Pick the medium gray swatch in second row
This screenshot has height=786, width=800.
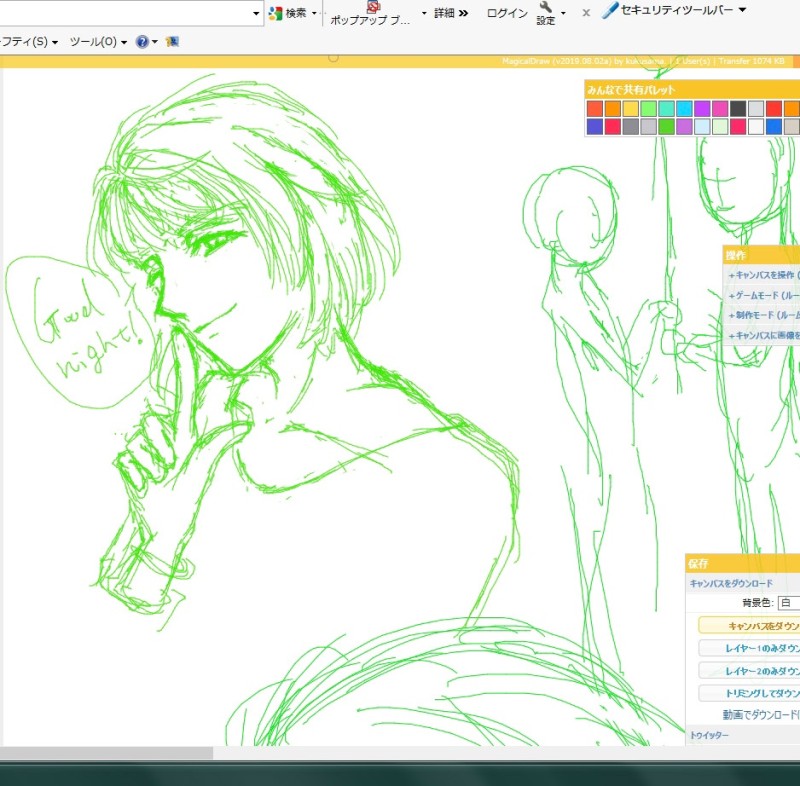tap(631, 126)
